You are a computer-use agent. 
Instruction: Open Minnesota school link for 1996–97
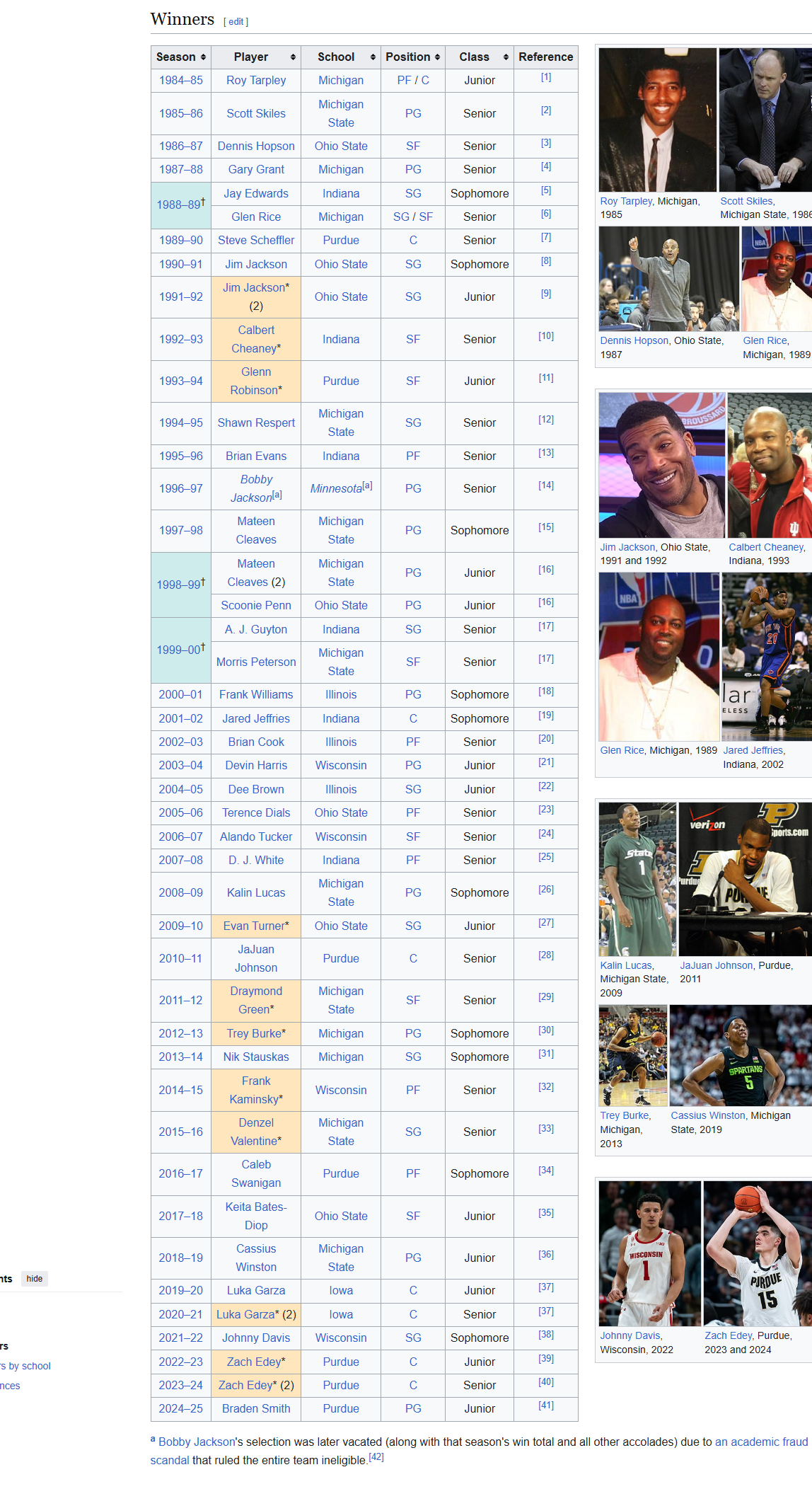pos(336,489)
